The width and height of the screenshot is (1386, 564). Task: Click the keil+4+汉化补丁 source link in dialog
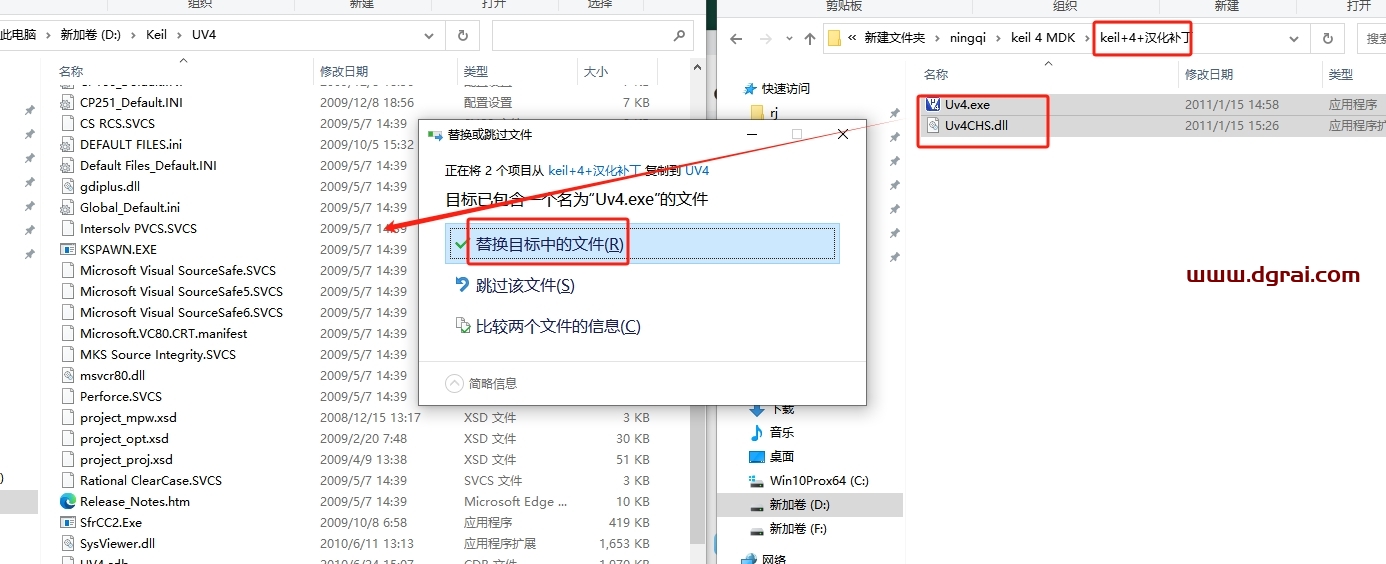[x=595, y=171]
